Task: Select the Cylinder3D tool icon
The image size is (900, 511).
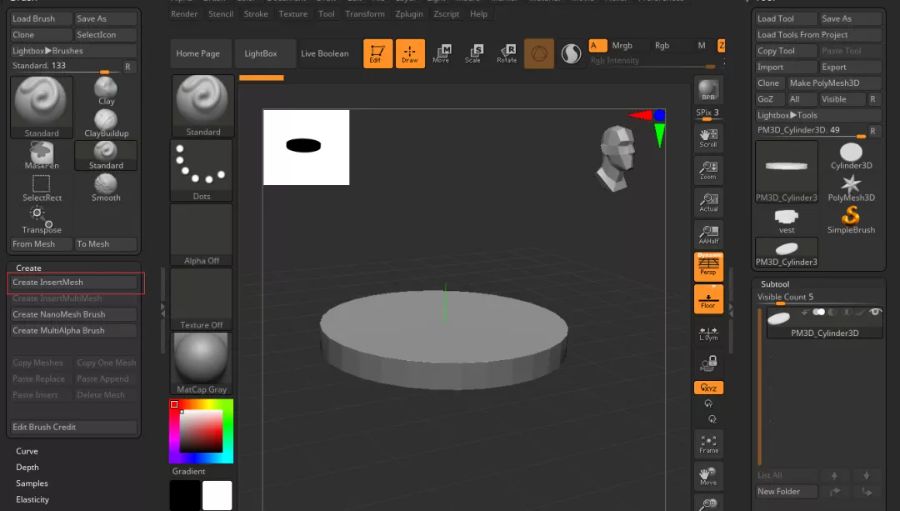Action: (x=851, y=156)
